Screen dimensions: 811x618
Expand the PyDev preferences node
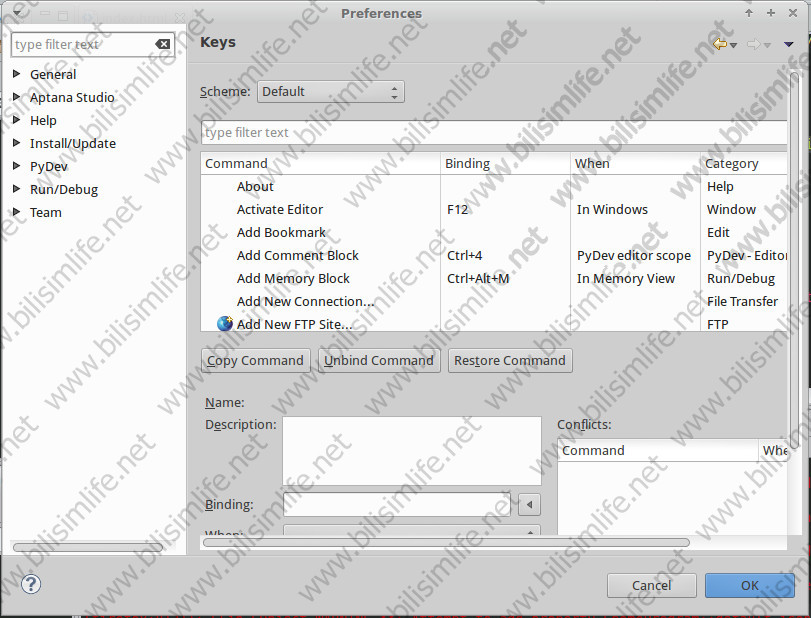pos(17,166)
